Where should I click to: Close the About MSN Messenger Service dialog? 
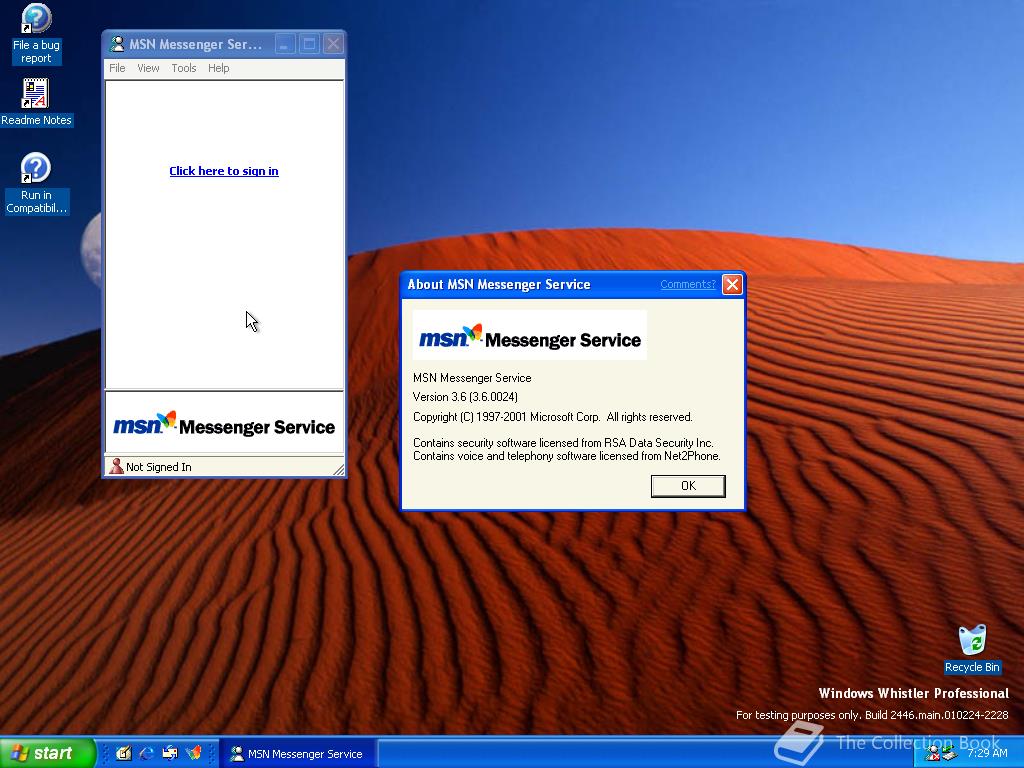pyautogui.click(x=732, y=285)
